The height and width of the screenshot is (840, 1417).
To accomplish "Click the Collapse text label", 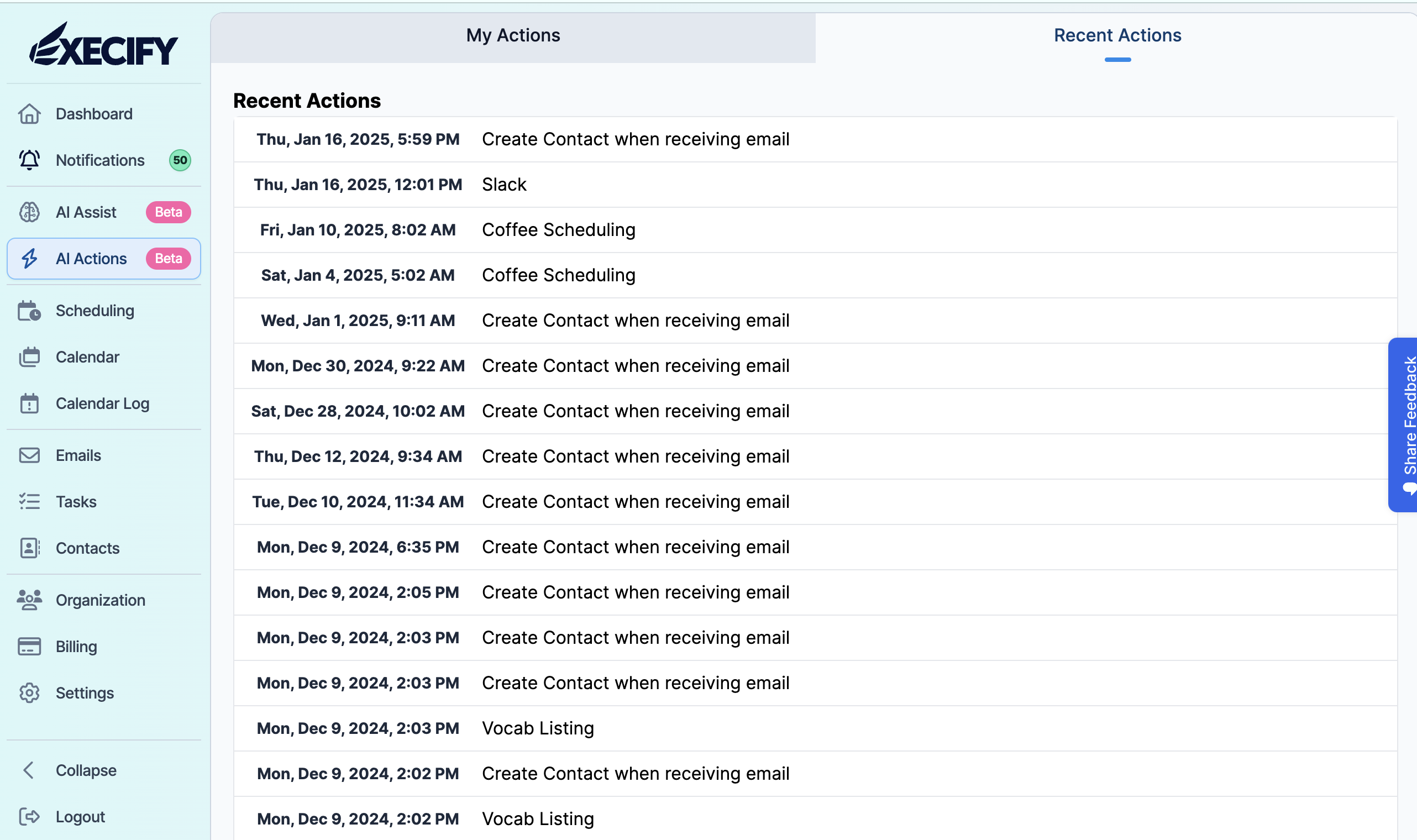I will pyautogui.click(x=86, y=770).
